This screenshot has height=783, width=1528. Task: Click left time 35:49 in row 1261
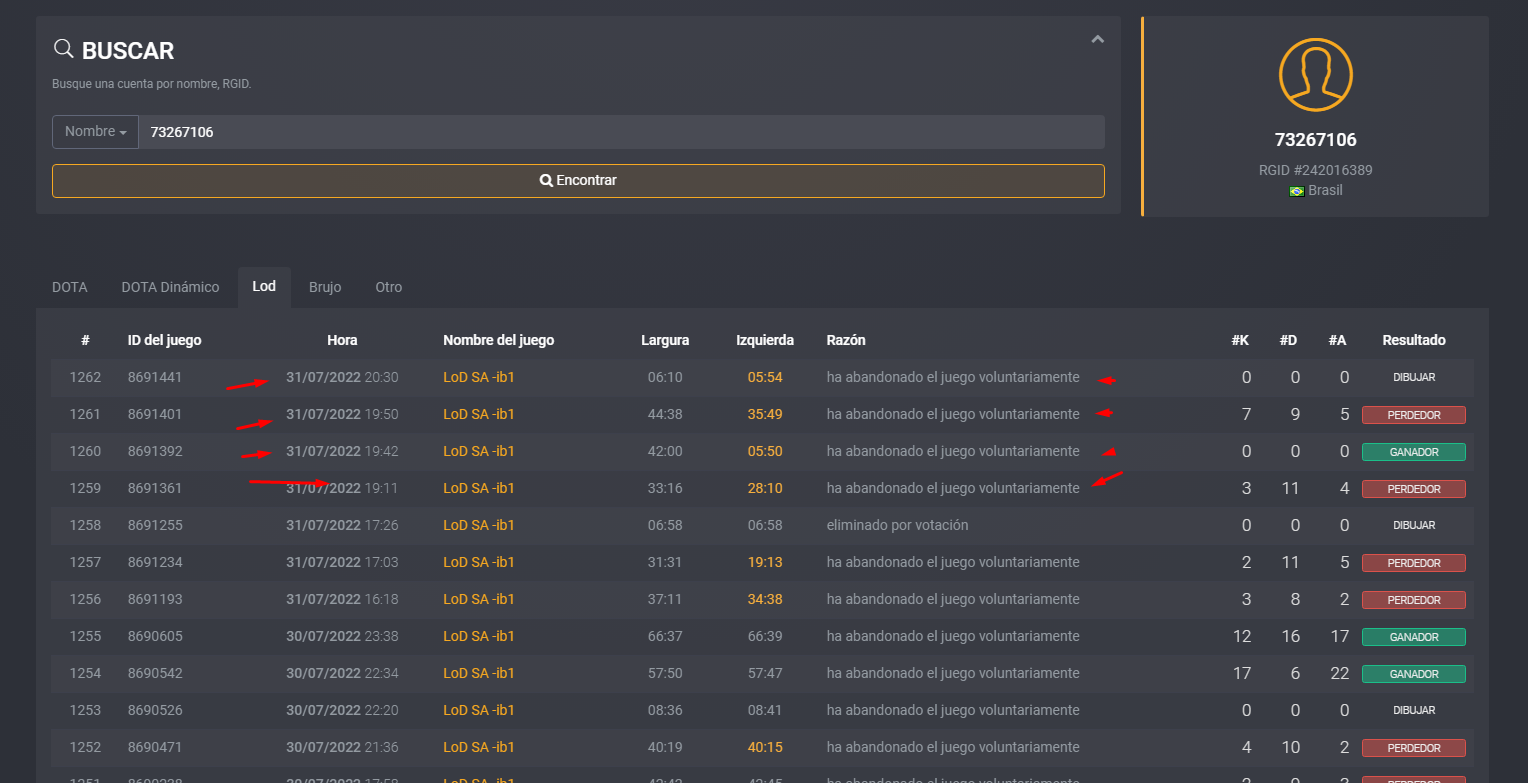click(765, 414)
